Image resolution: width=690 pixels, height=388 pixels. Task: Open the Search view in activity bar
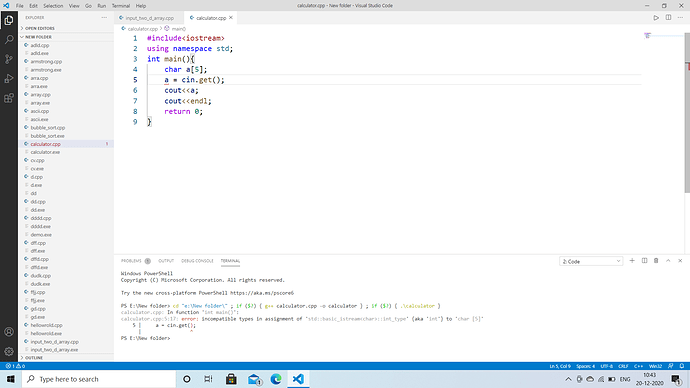click(9, 40)
